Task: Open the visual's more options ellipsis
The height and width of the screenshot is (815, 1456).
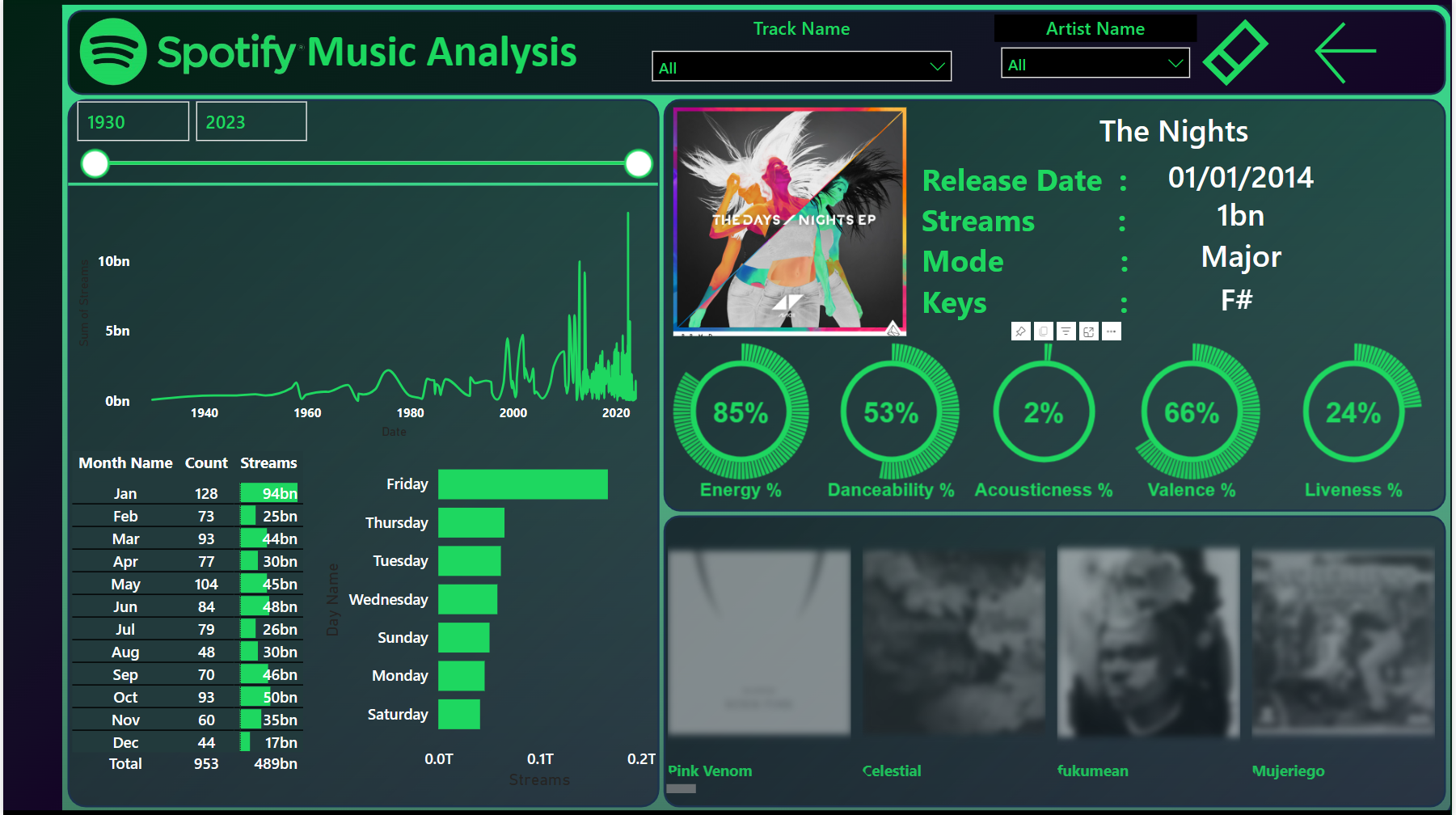Action: 1112,331
